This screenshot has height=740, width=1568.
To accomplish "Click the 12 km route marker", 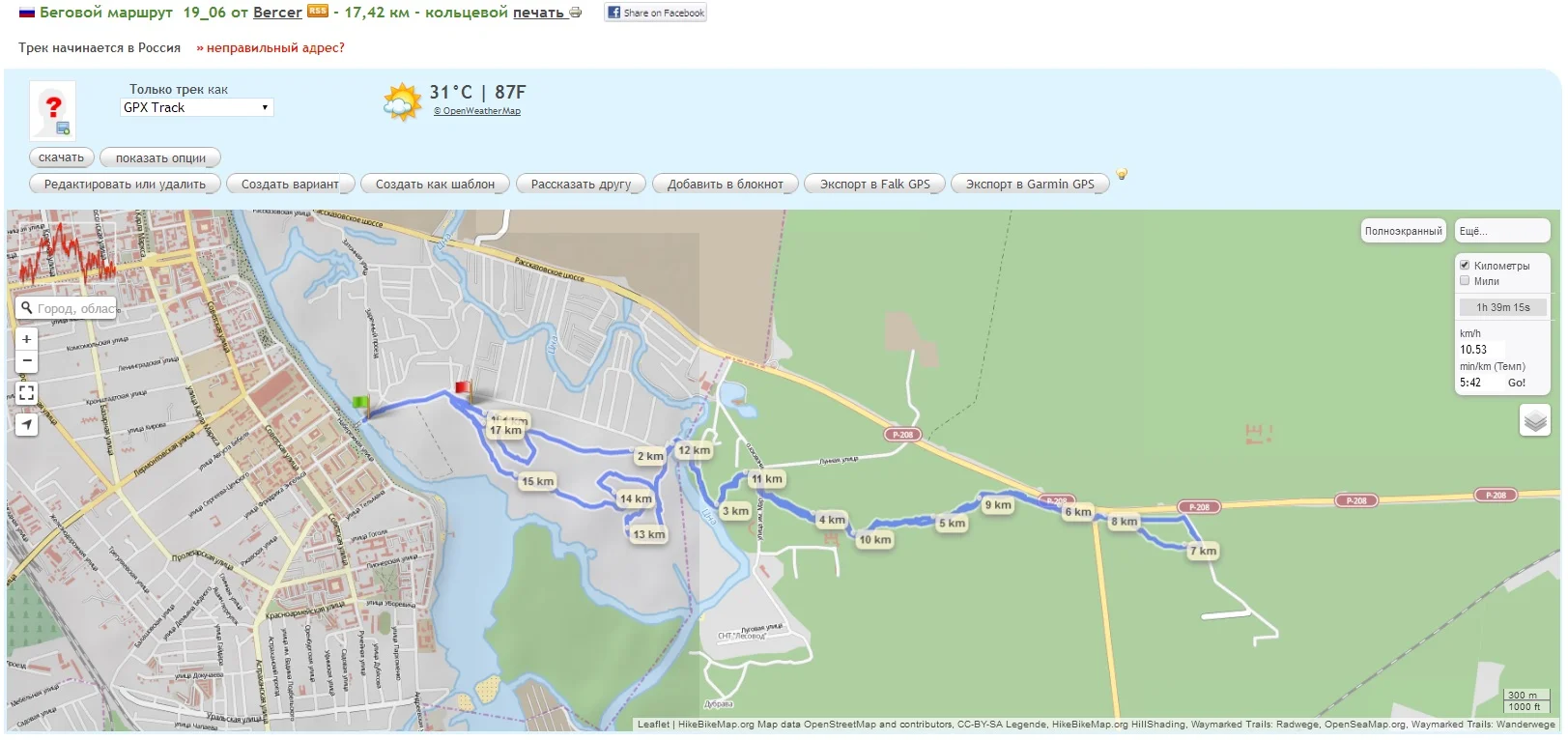I will click(x=694, y=450).
